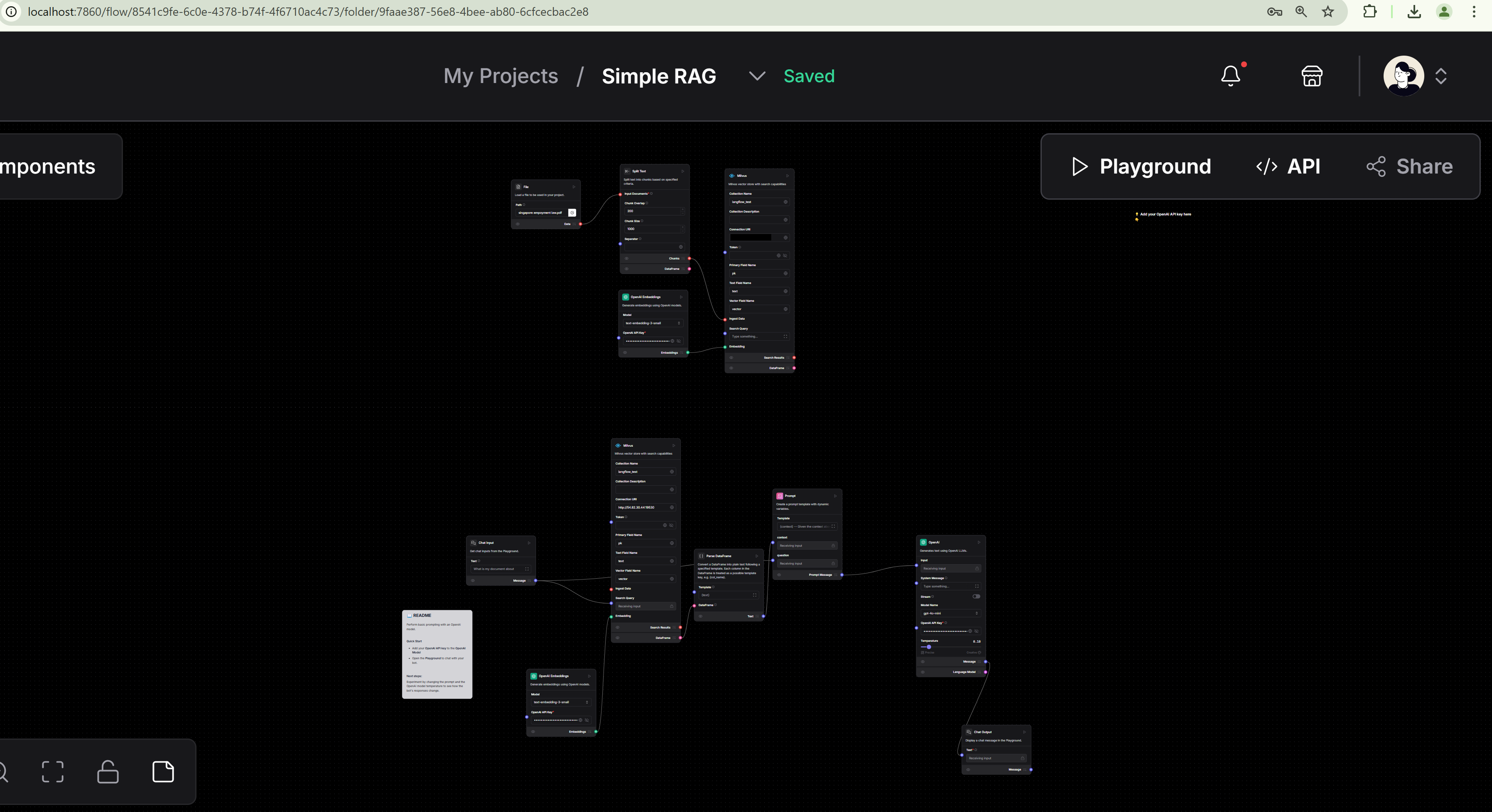Open the notifications bell
1492x812 pixels.
[x=1230, y=76]
